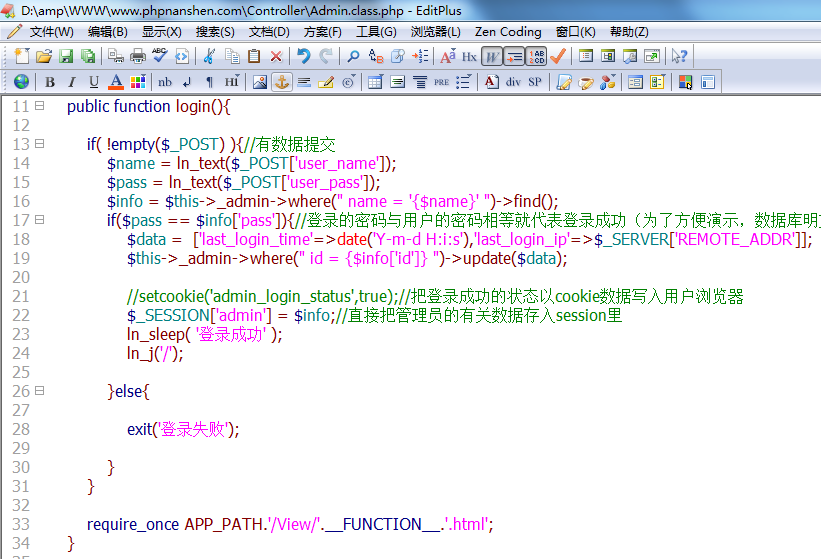Open the browser preview globe icon
821x559 pixels.
coord(21,82)
